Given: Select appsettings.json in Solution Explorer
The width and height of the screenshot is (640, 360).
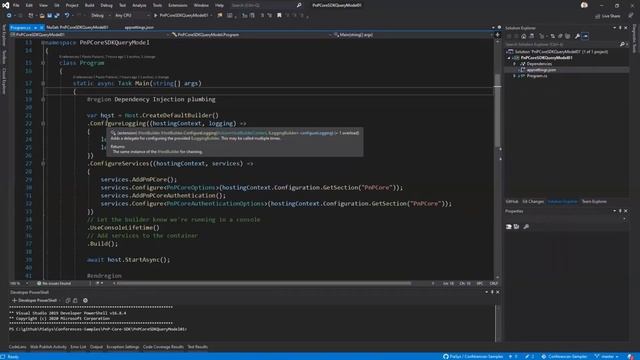Looking at the screenshot, I should click(541, 70).
